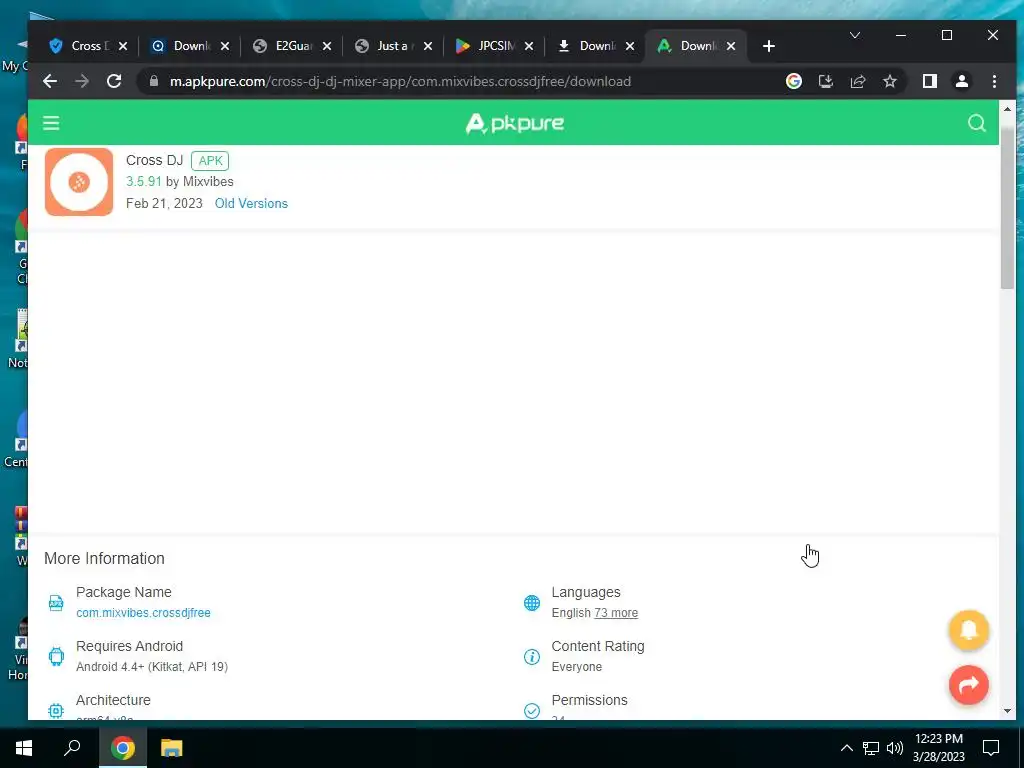The image size is (1024, 768).
Task: Click the Google icon in address bar
Action: tap(793, 81)
